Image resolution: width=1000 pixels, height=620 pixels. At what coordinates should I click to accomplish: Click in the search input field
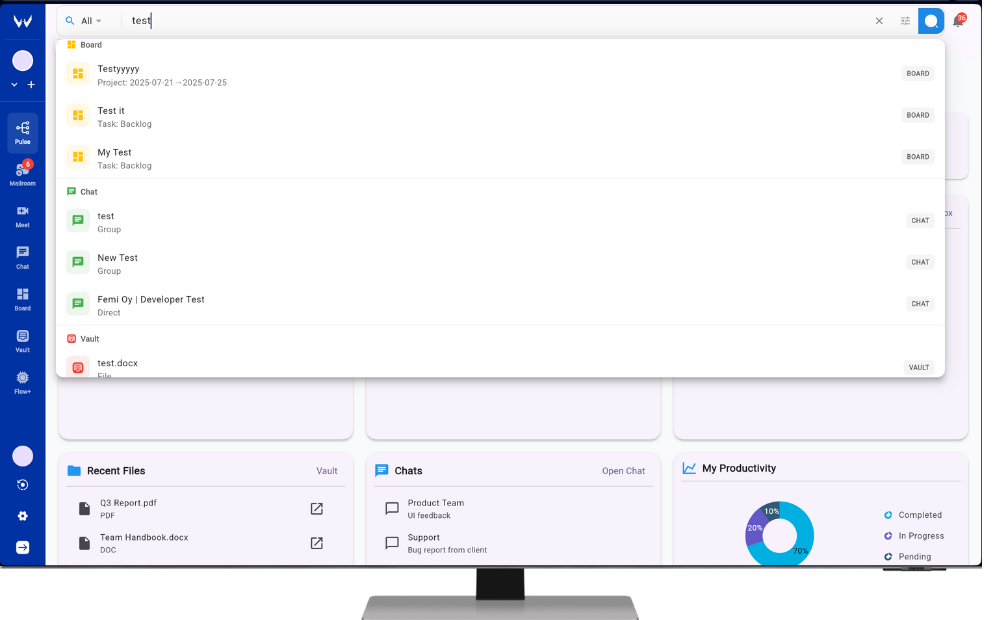500,21
